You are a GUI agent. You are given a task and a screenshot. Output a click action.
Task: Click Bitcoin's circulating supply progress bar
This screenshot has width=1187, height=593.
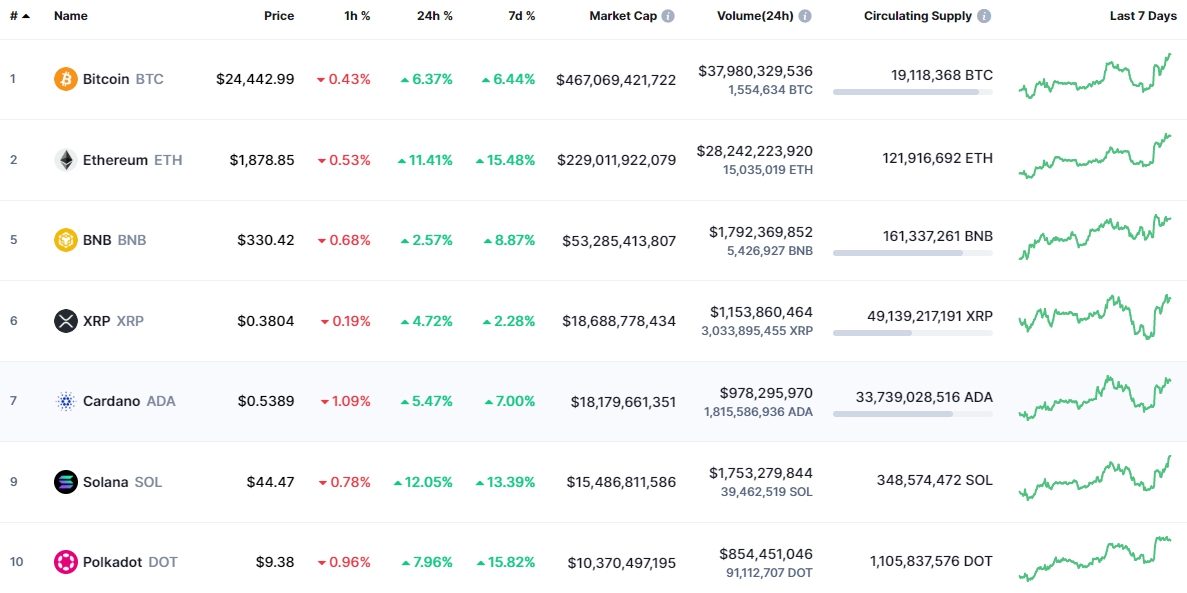tap(913, 92)
